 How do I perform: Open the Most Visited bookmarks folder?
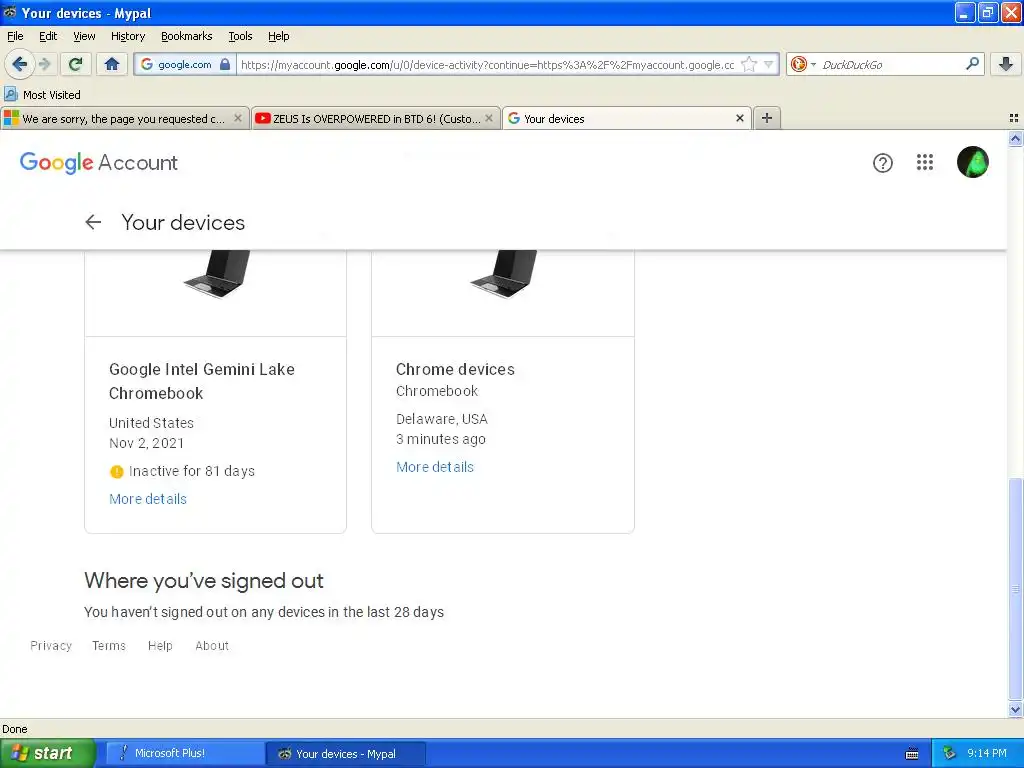tap(42, 95)
